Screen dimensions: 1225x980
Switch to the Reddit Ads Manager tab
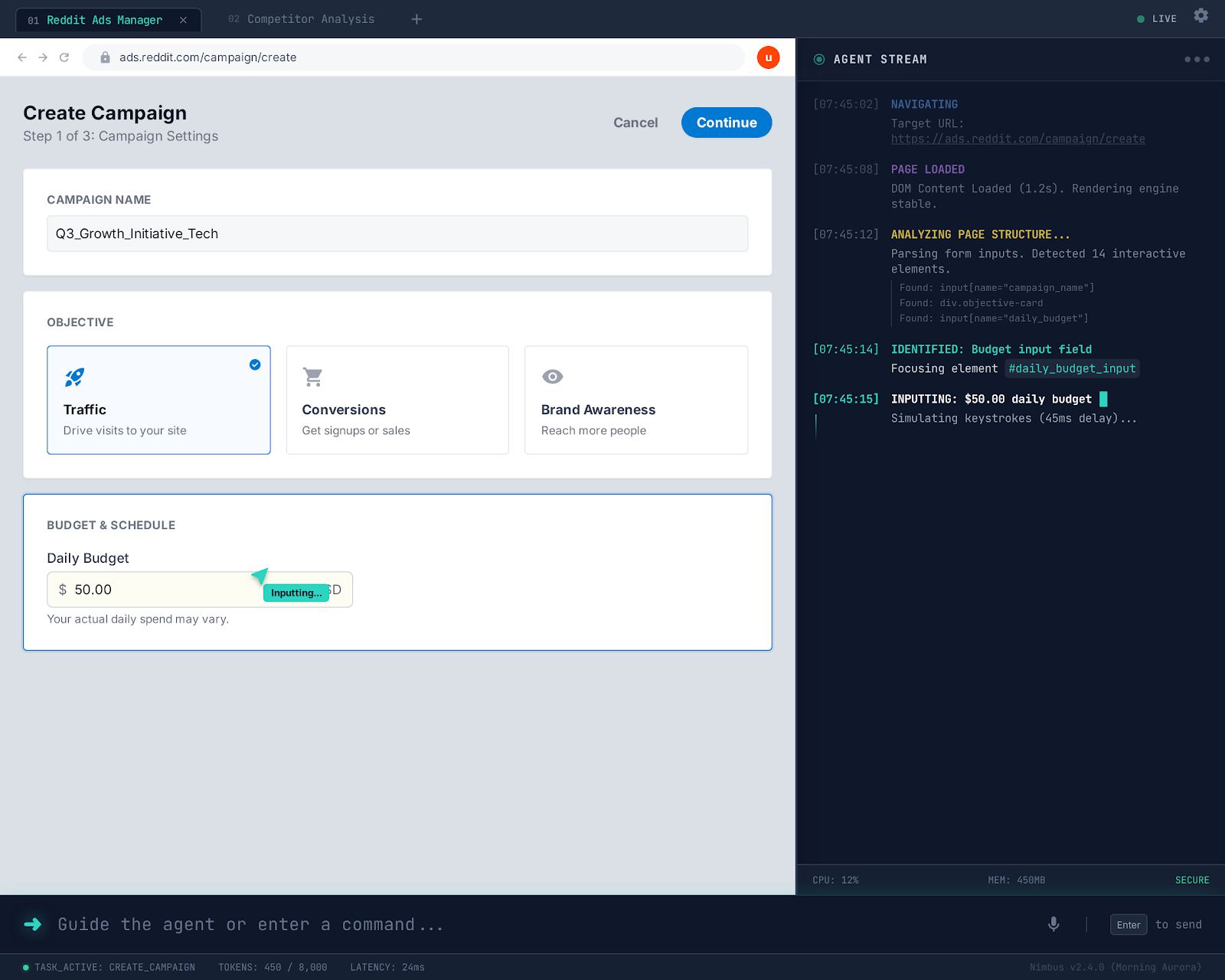coord(108,20)
